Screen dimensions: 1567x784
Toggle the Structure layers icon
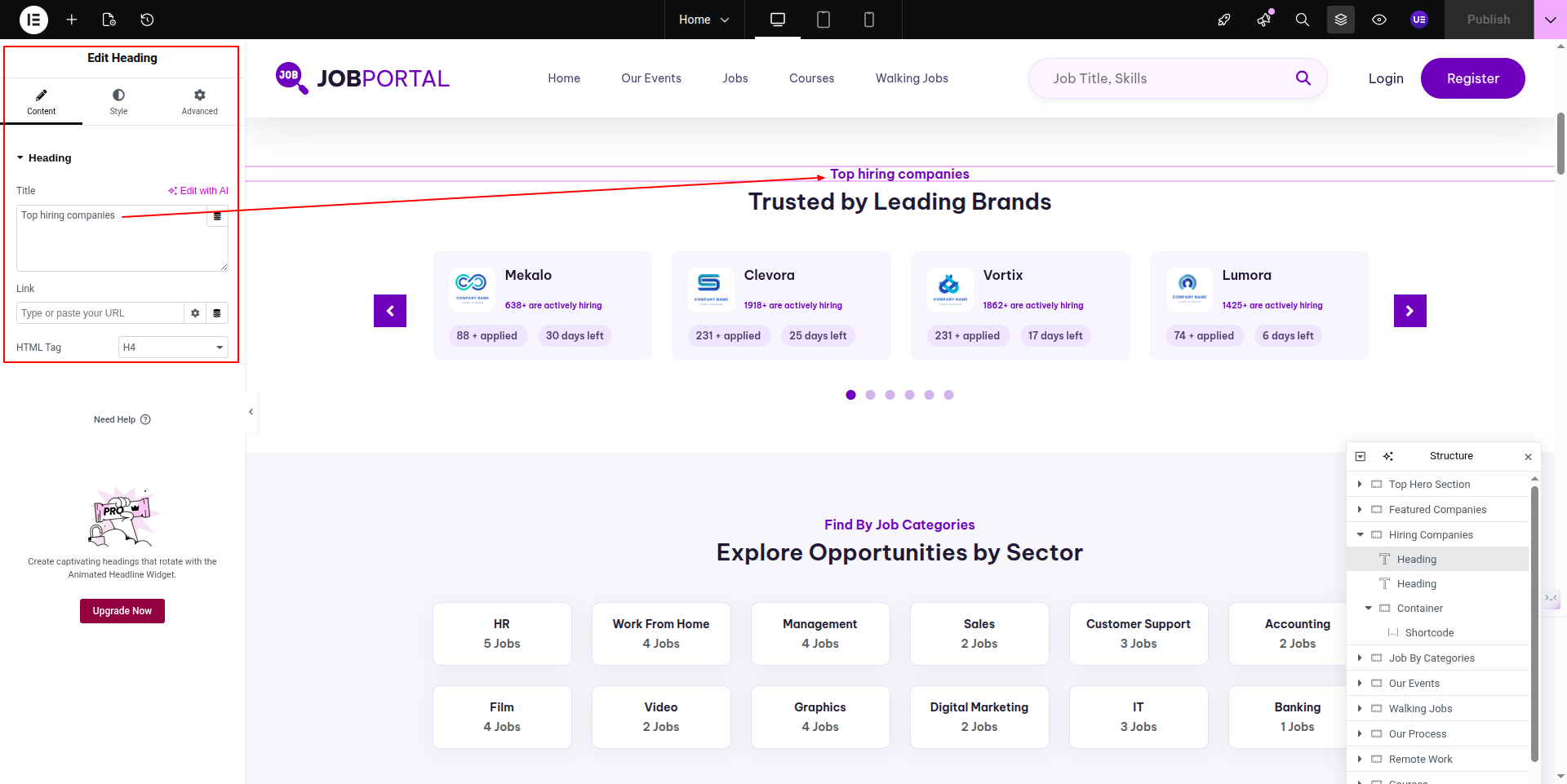pos(1341,20)
